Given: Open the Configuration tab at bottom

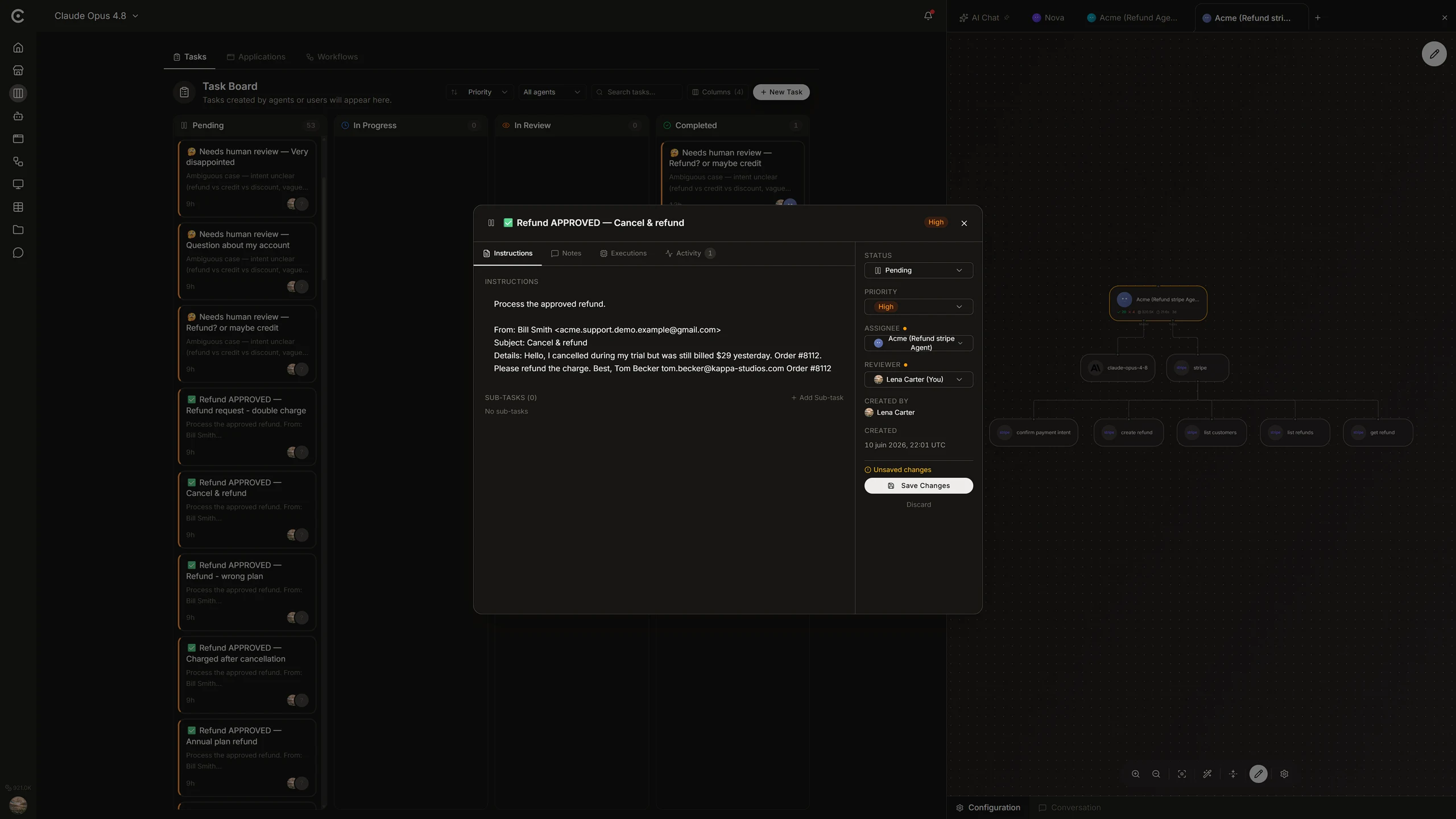Looking at the screenshot, I should point(988,808).
